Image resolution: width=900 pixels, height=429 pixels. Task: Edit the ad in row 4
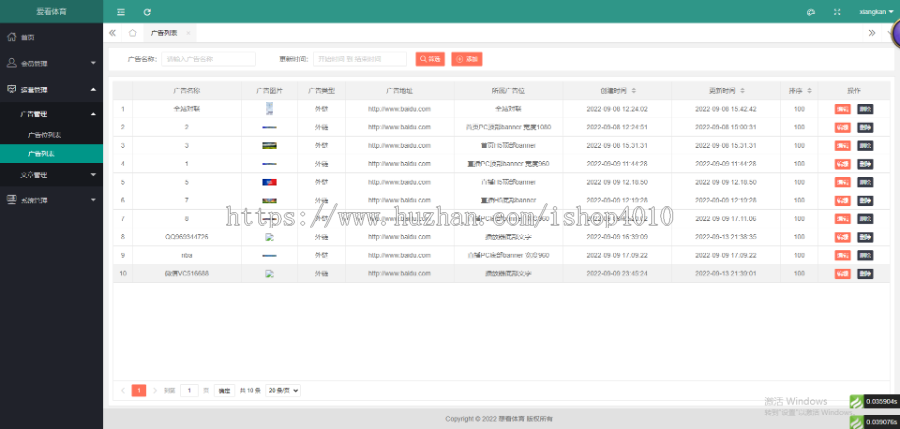point(843,164)
